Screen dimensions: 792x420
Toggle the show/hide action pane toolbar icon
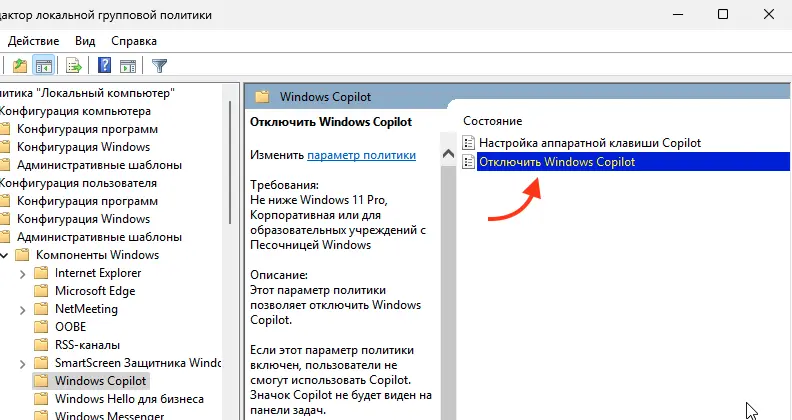click(x=128, y=66)
